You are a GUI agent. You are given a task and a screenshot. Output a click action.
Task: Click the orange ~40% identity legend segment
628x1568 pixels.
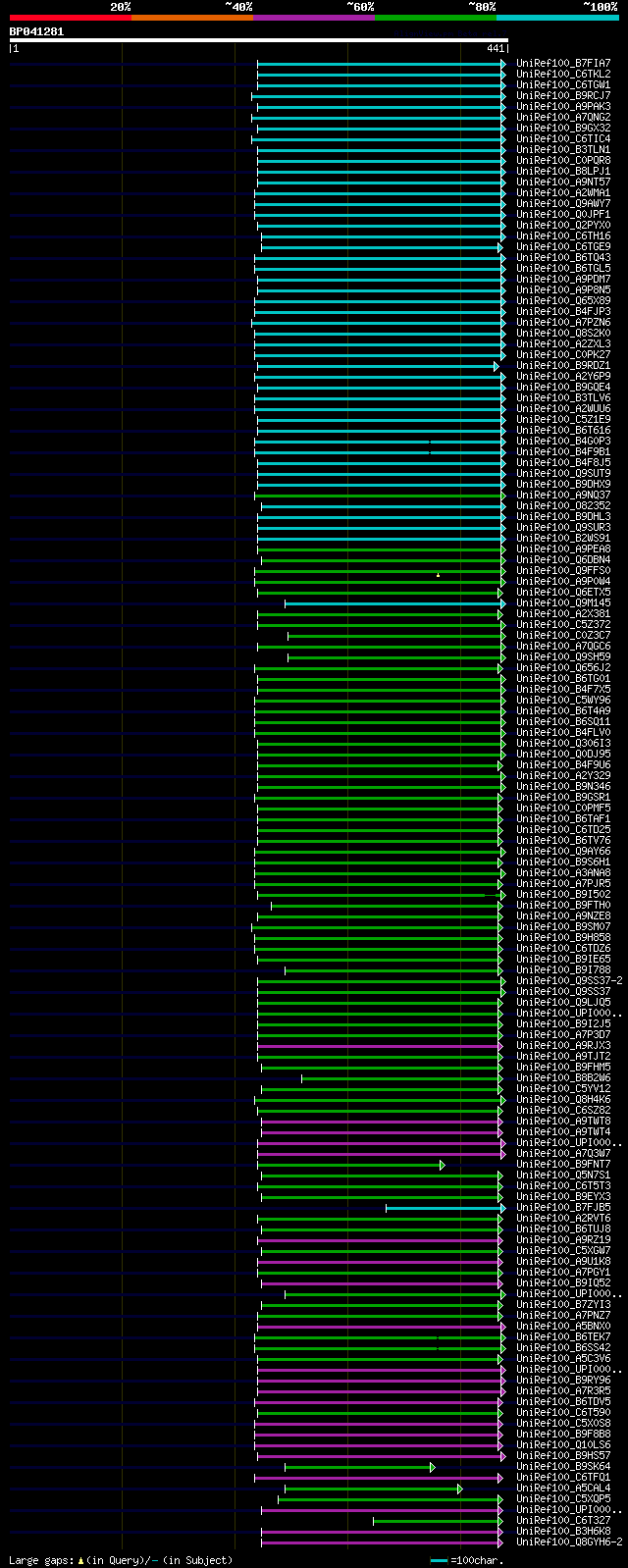point(192,18)
